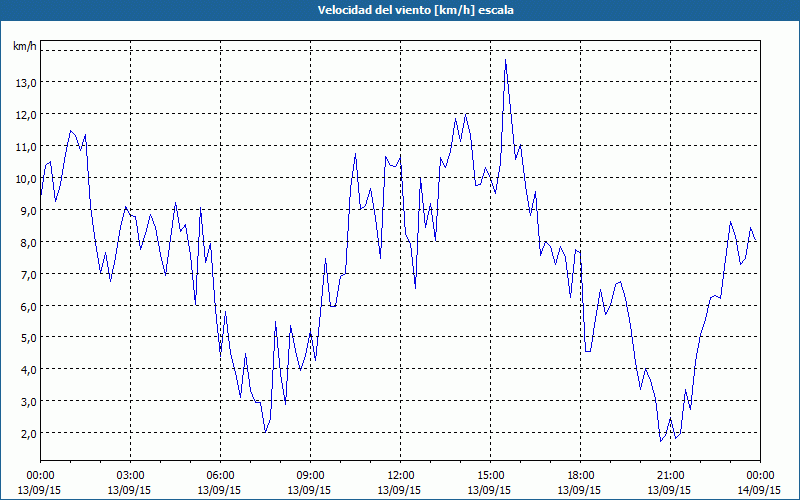
Task: Click the '3,0' y-axis value
Action: point(28,402)
